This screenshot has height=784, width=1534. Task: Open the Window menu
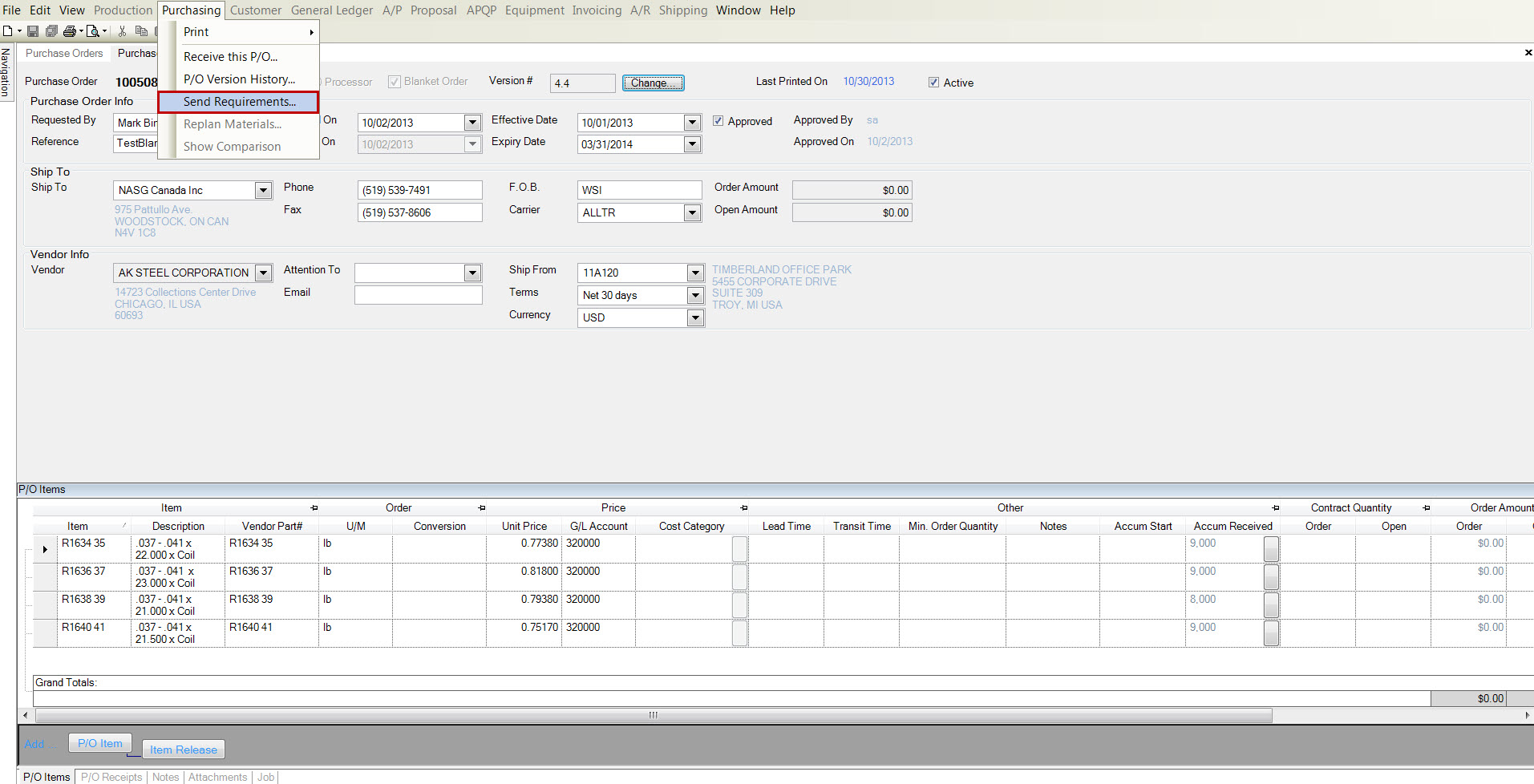coord(738,10)
